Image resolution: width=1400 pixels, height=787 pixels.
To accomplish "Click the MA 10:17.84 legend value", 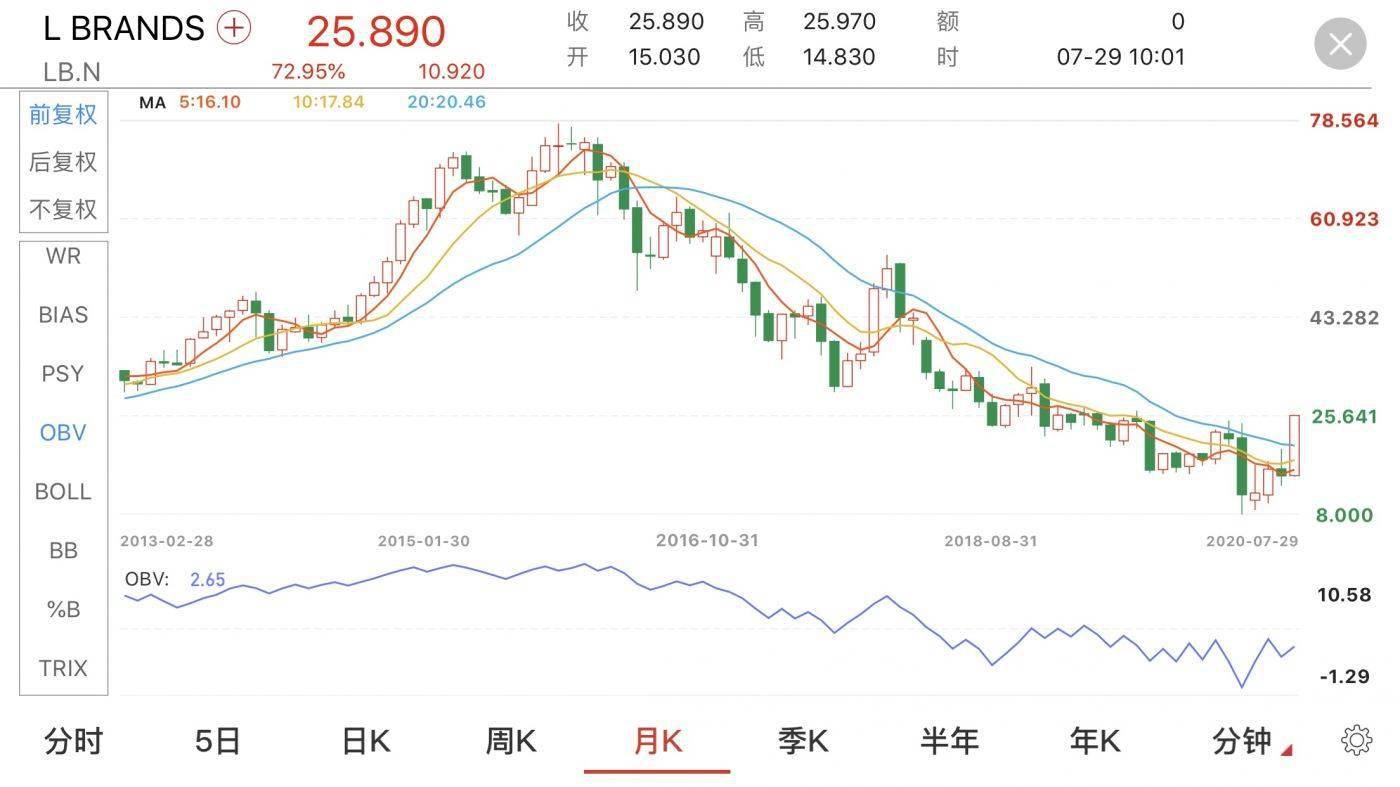I will pyautogui.click(x=329, y=102).
